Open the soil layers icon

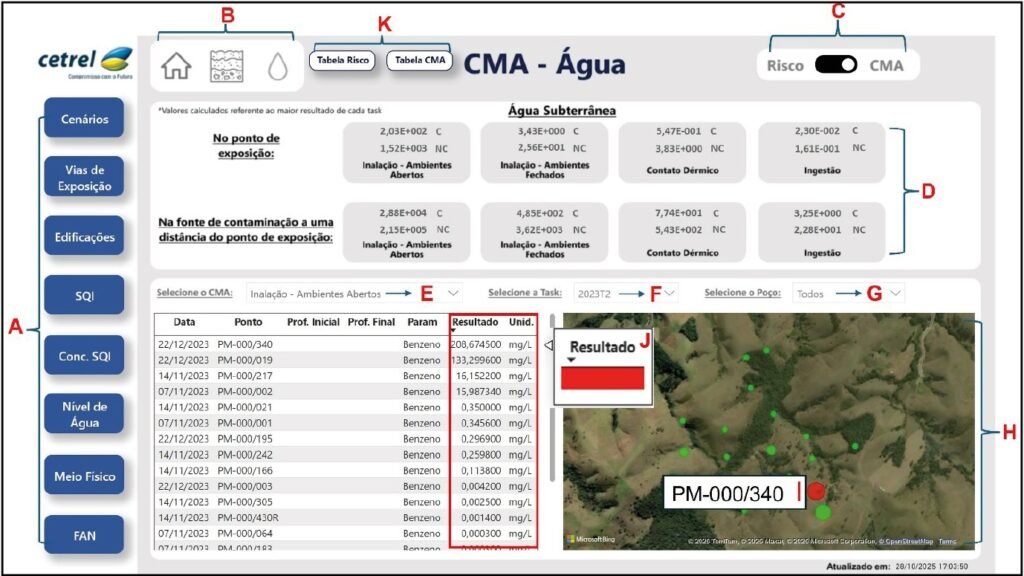tap(228, 66)
